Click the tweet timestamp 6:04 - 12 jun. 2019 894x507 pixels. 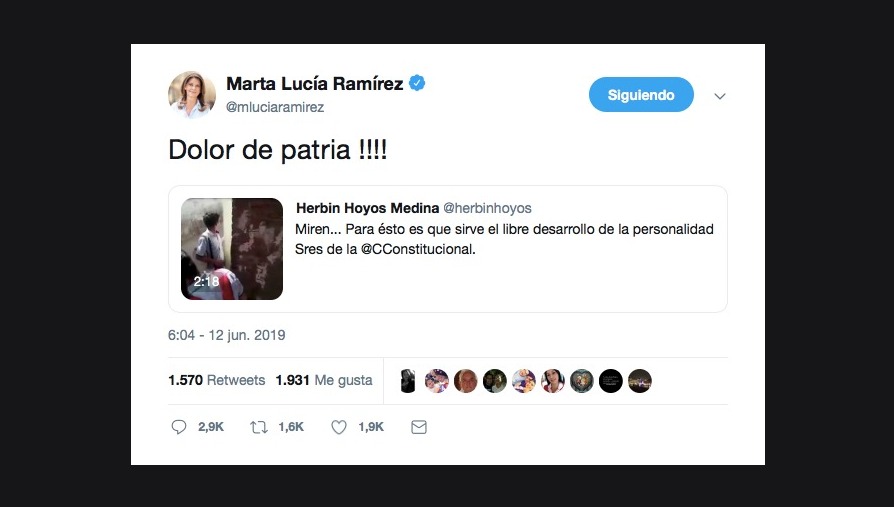coord(226,335)
